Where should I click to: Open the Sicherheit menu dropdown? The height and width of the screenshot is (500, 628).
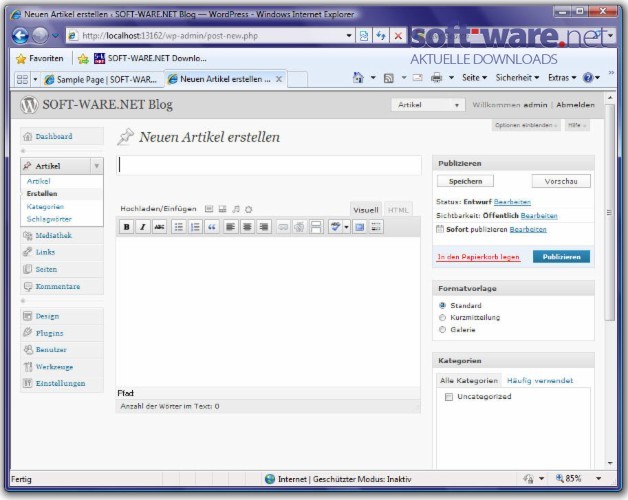tap(517, 78)
